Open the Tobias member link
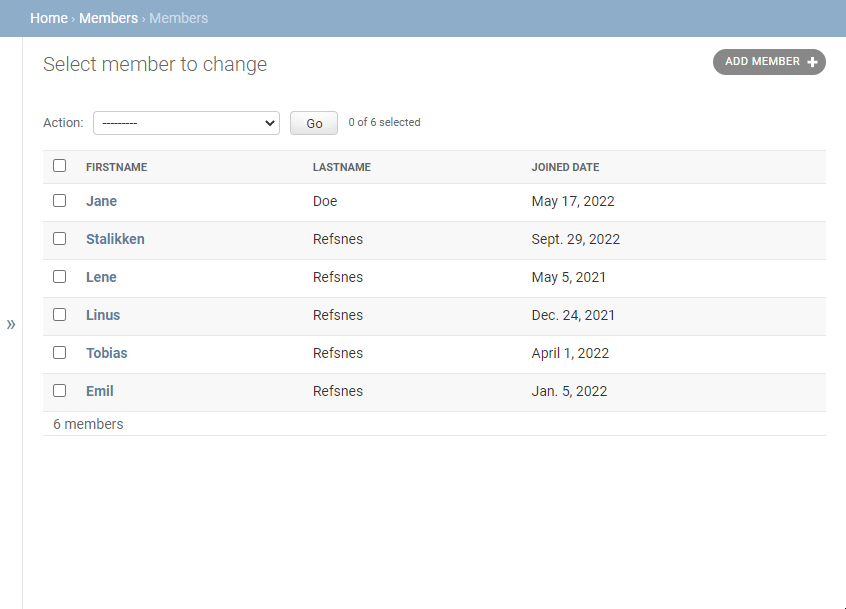Viewport: 846px width, 609px height. 106,353
